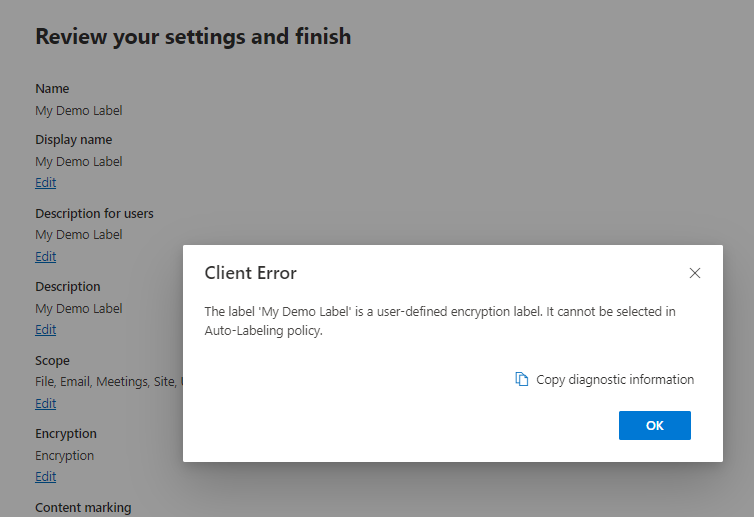This screenshot has width=754, height=517.
Task: Click the user-defined encryption label error message
Action: tap(440, 321)
